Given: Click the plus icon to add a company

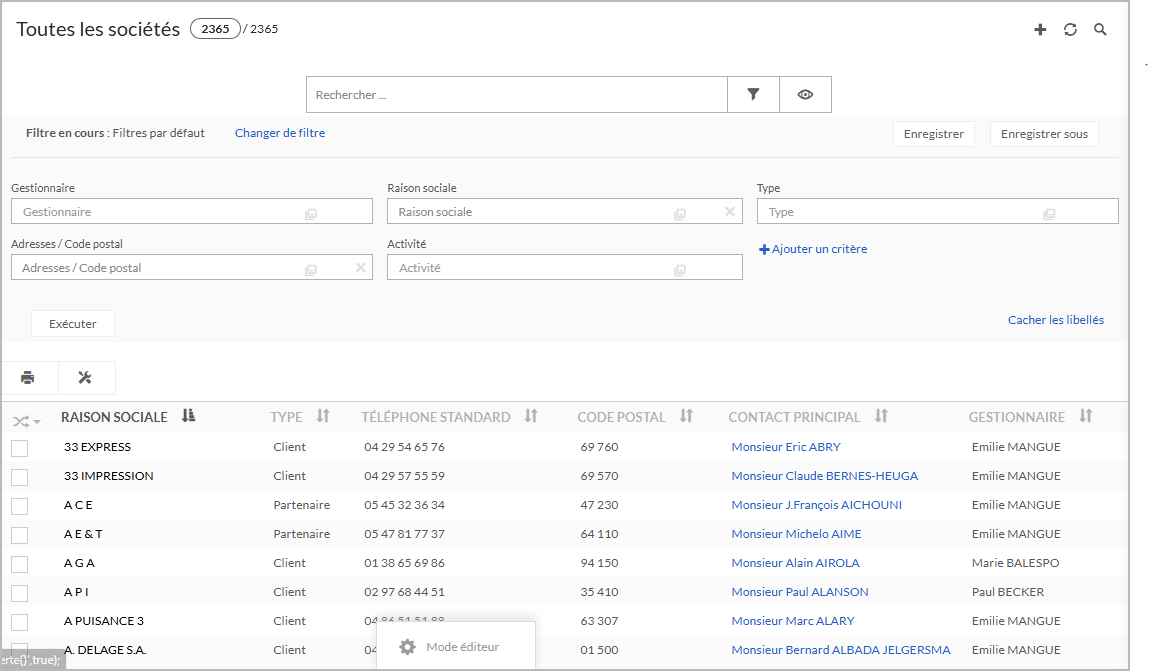Looking at the screenshot, I should [1040, 30].
